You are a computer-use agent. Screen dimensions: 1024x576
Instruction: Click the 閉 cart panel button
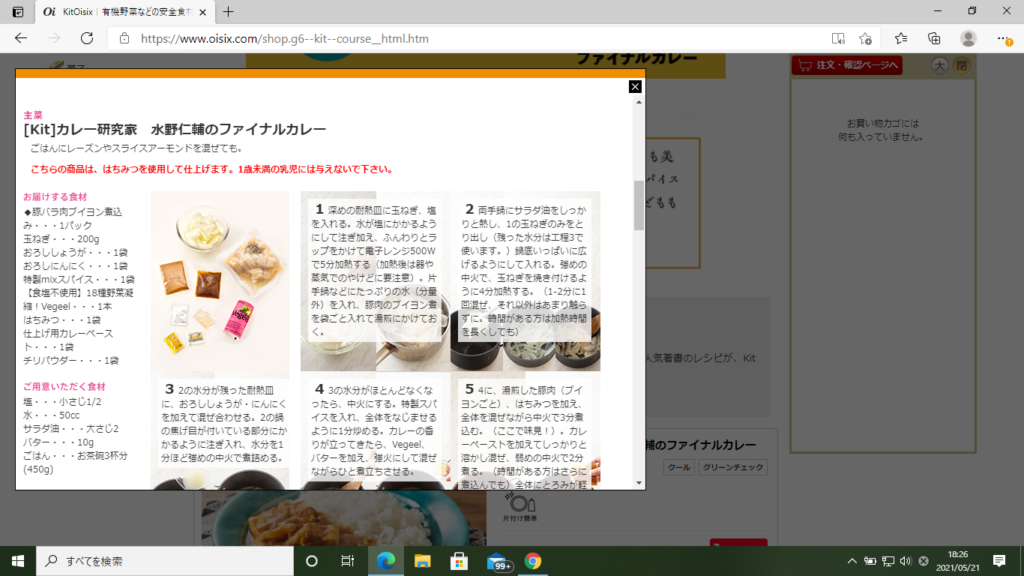tap(961, 65)
